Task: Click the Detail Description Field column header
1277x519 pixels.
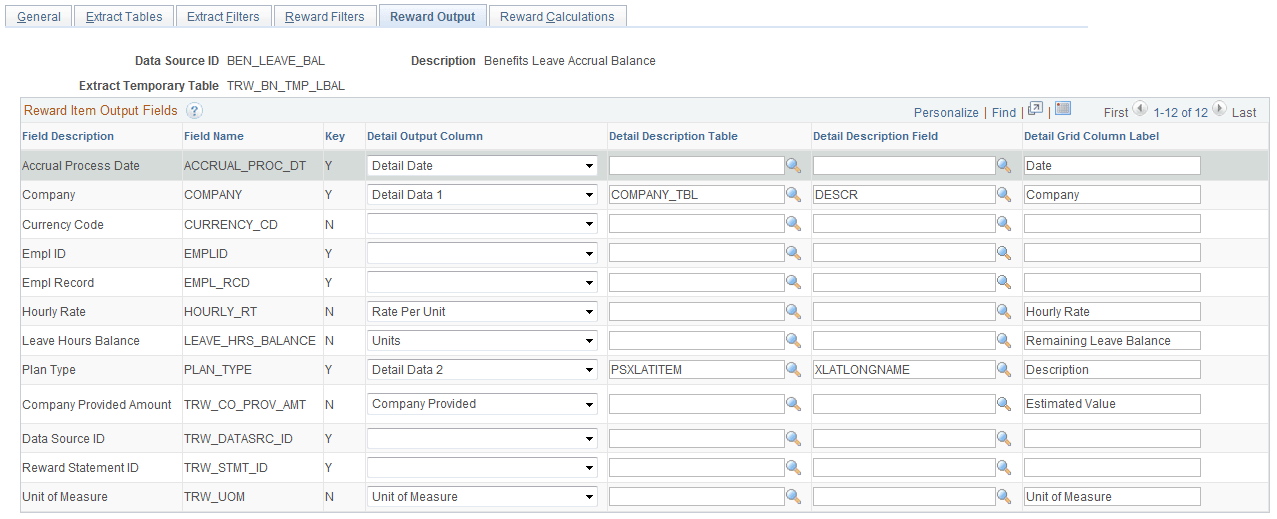Action: [x=875, y=136]
